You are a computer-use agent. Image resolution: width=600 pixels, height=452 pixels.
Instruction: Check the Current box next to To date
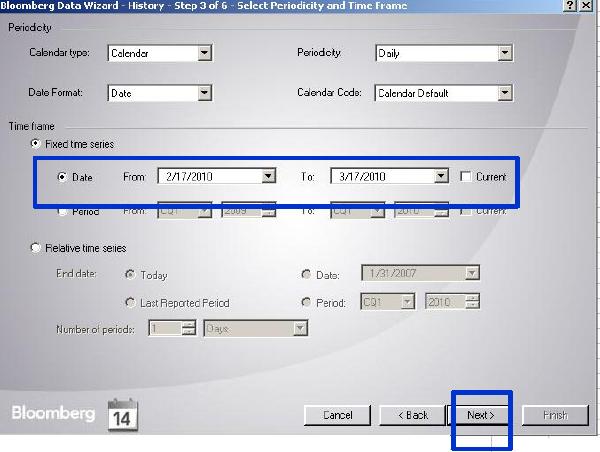(x=466, y=176)
